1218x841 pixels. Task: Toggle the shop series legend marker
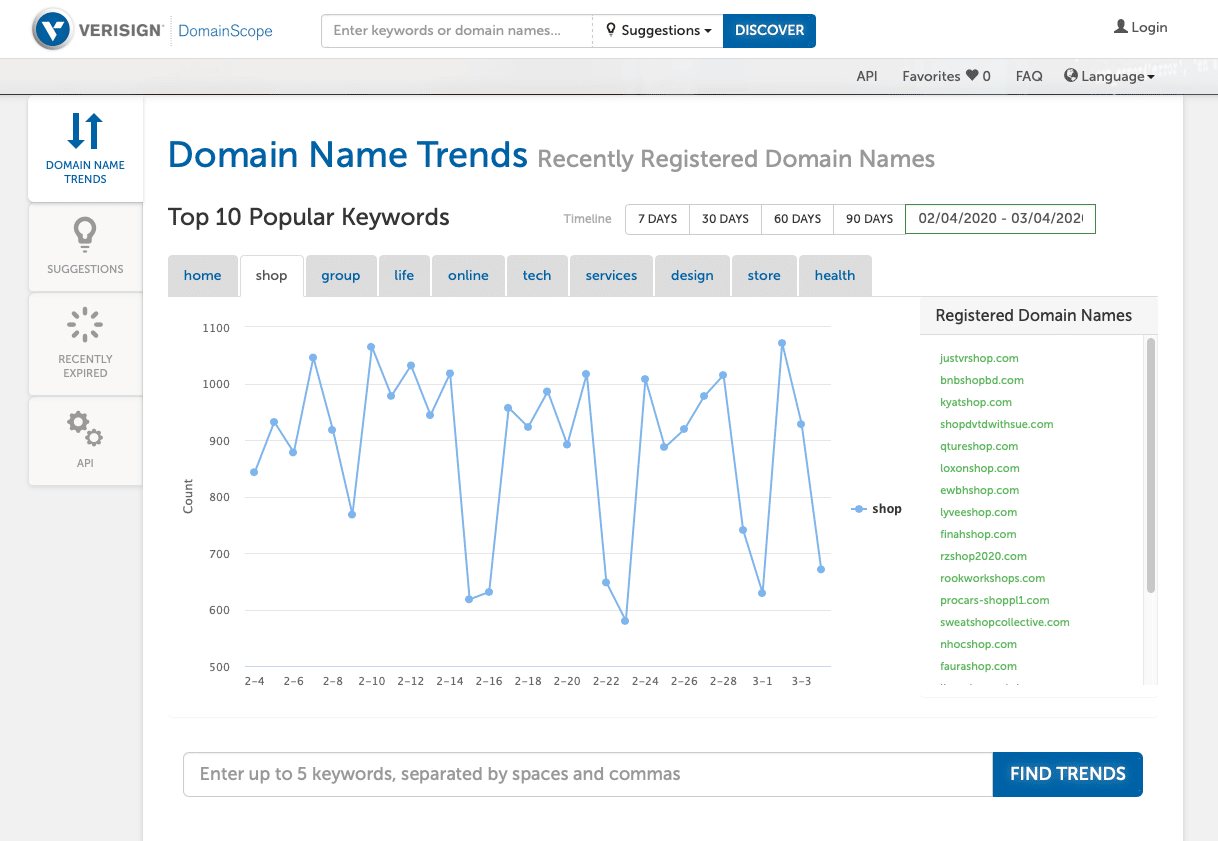point(858,509)
